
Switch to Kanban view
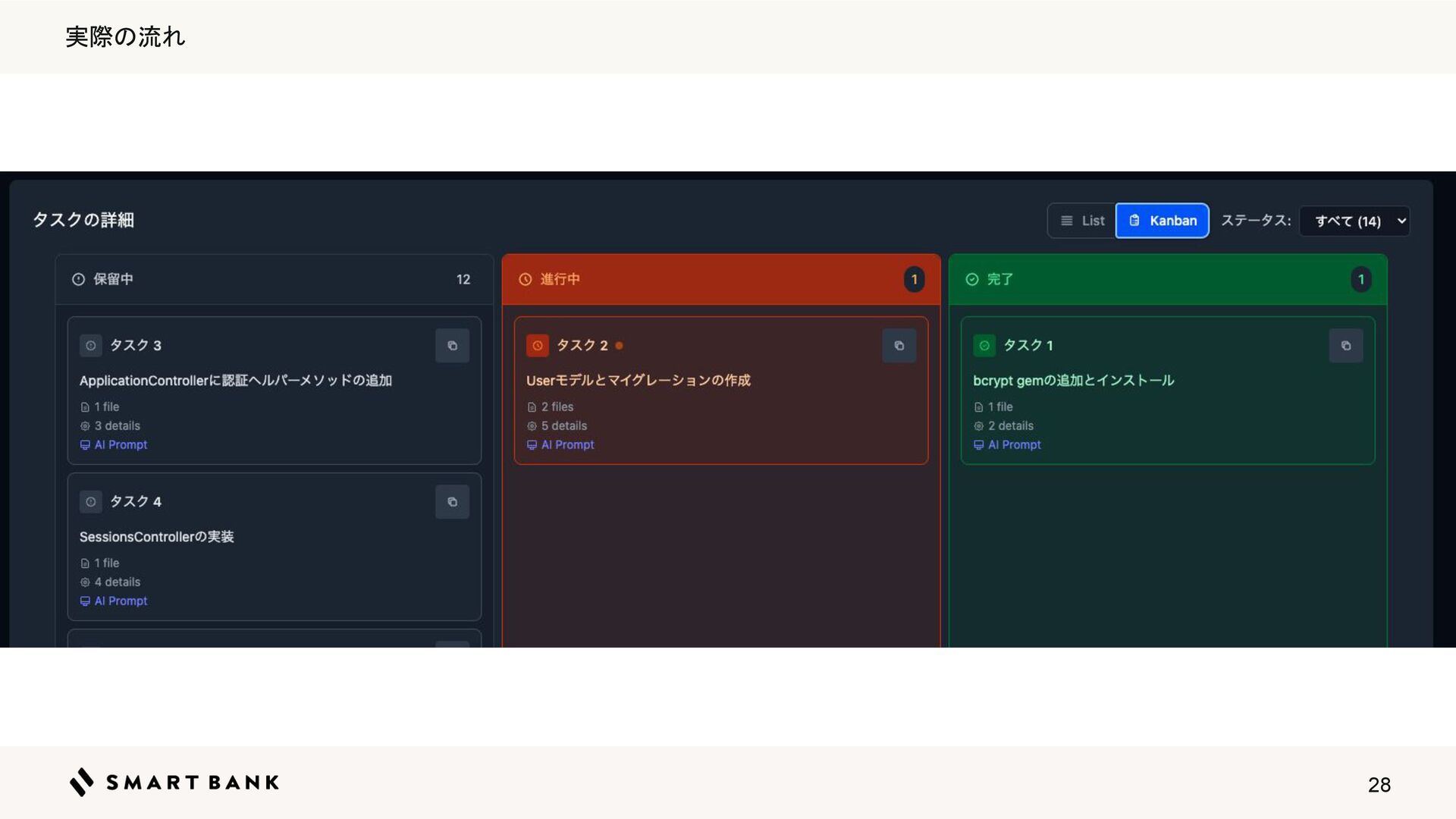1162,221
